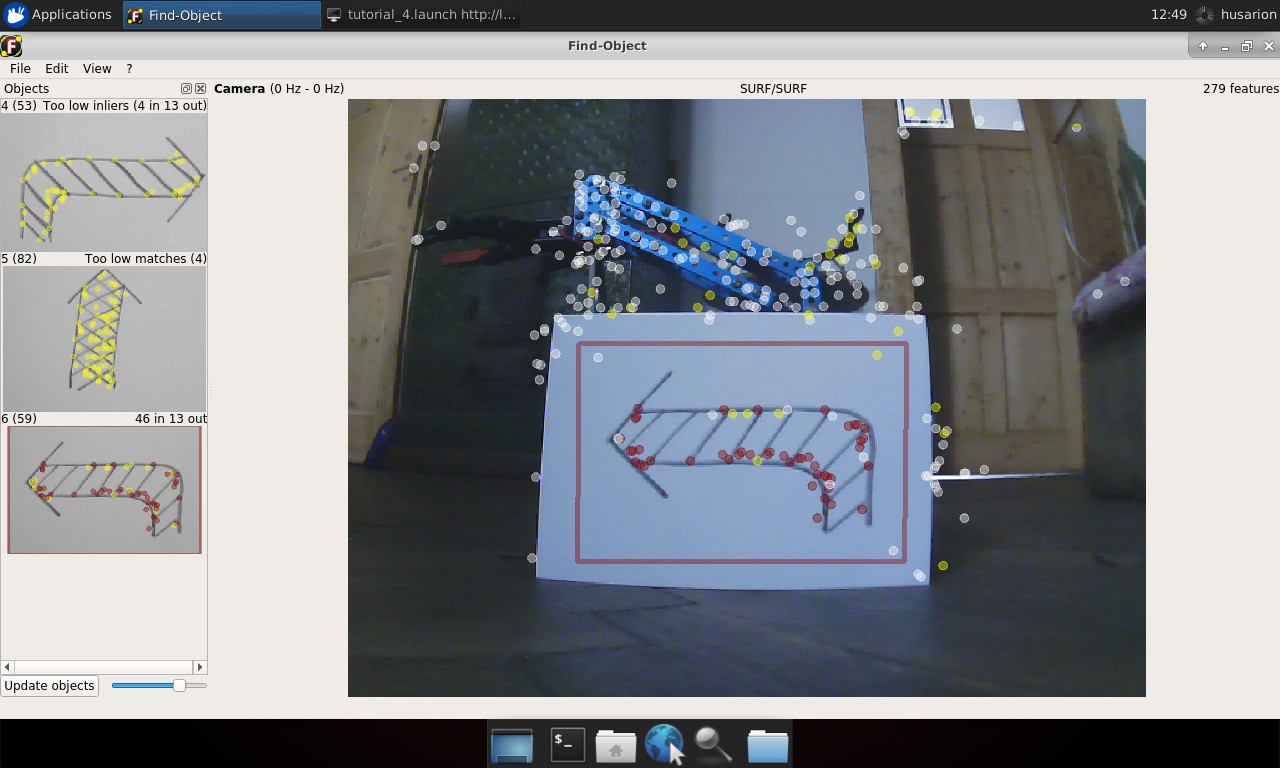The image size is (1280, 768).
Task: Click the '46 in 13 out' status text
Action: pyautogui.click(x=171, y=419)
